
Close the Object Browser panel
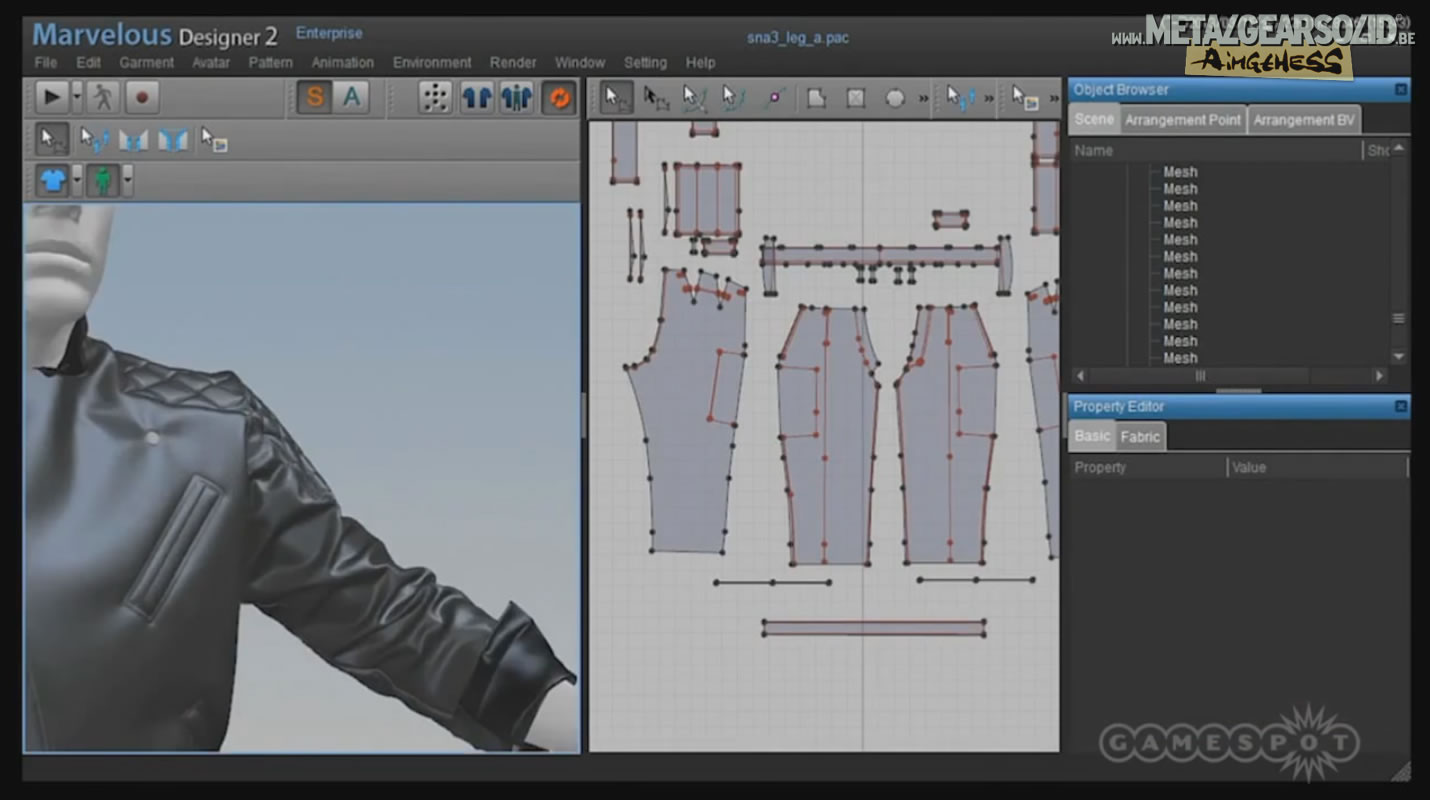tap(1400, 90)
